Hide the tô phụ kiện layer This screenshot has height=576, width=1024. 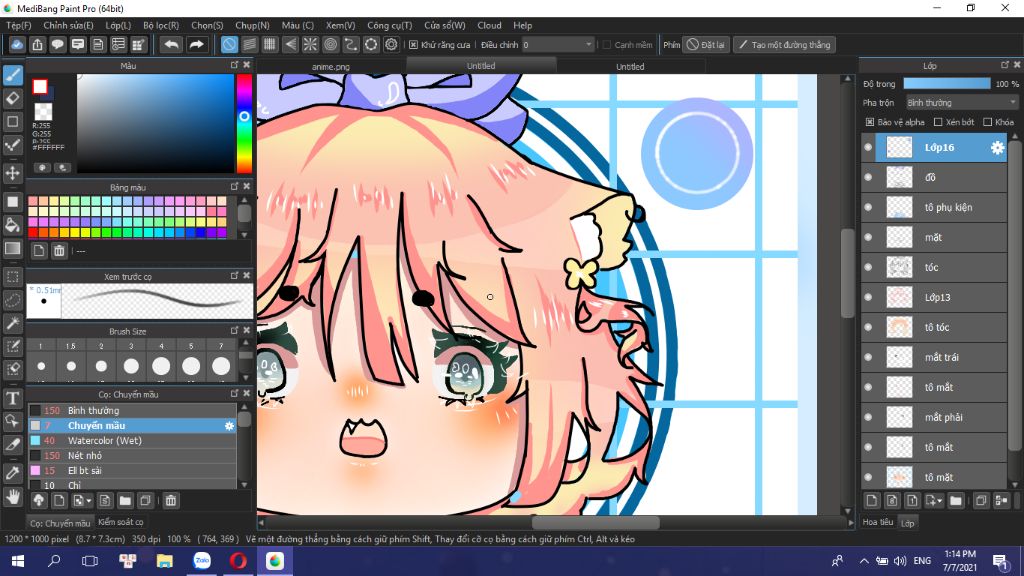(868, 207)
